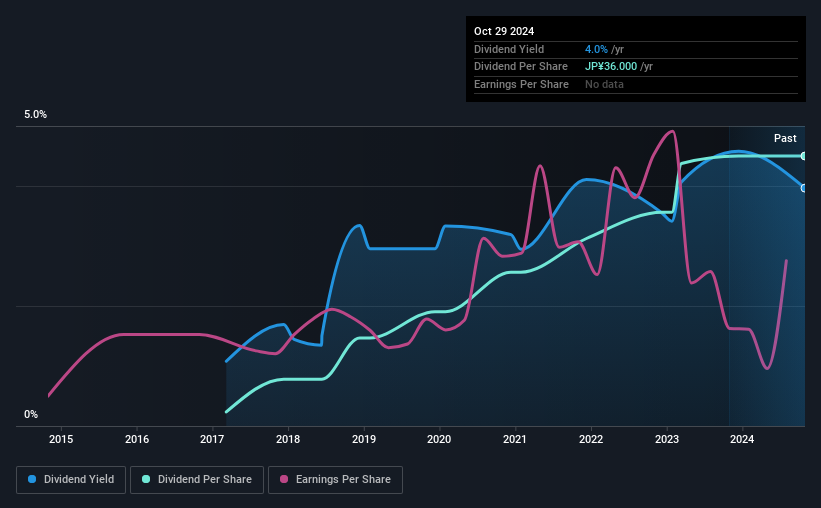
Task: Click the 2023 x-axis label
Action: pyautogui.click(x=667, y=439)
